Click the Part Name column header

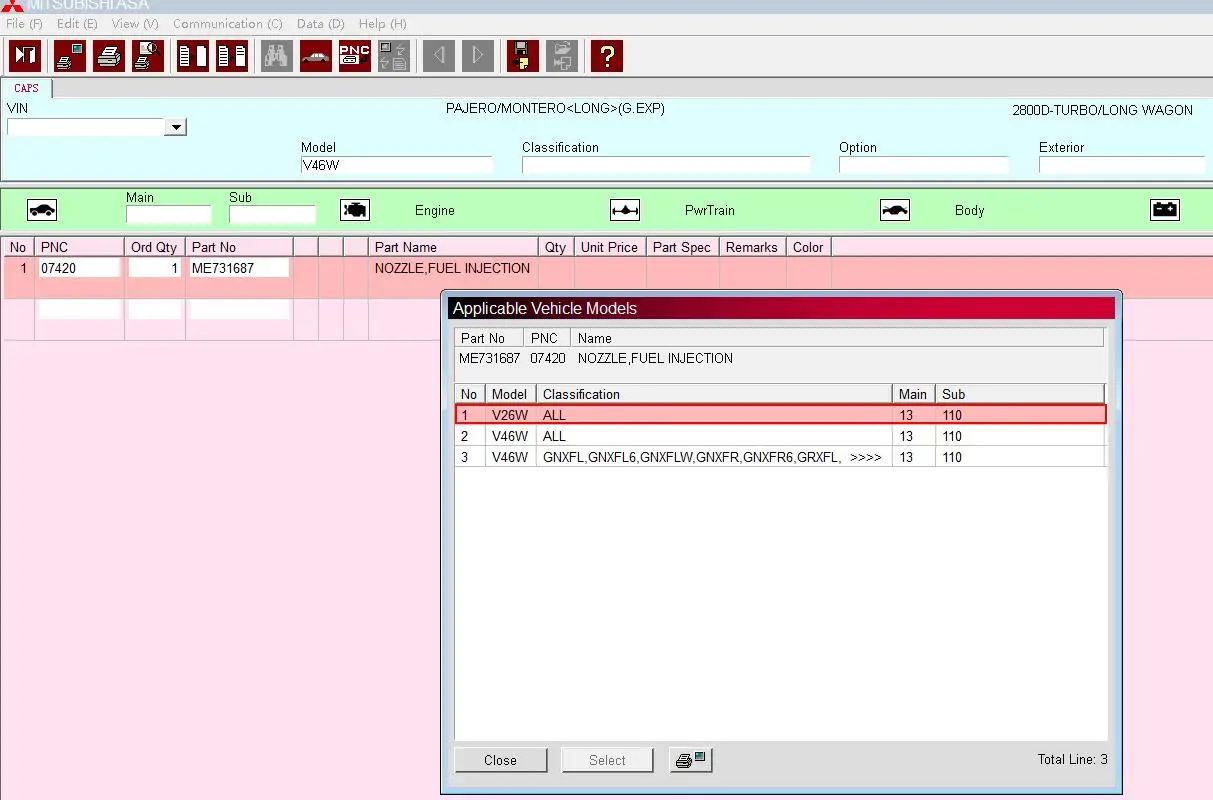point(453,247)
